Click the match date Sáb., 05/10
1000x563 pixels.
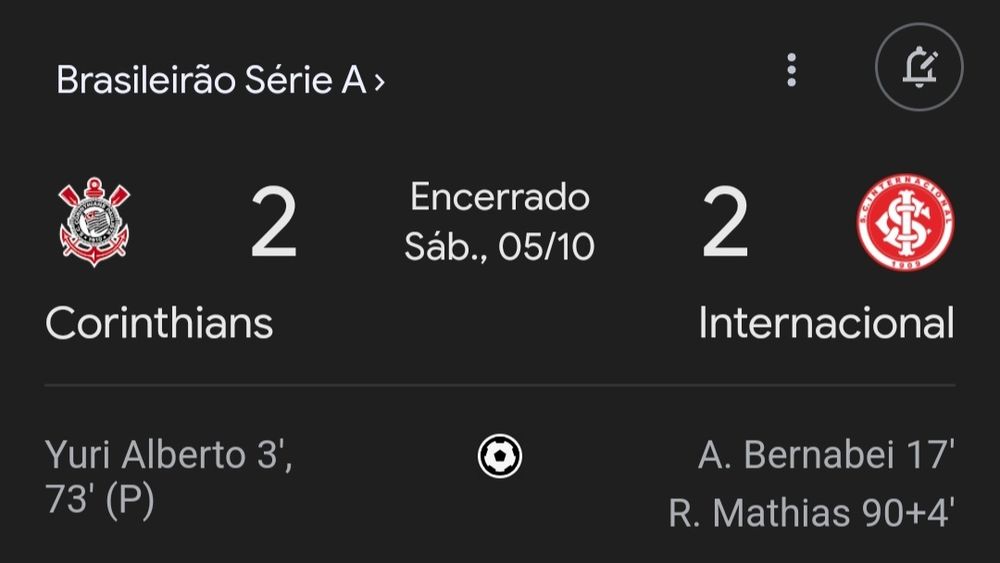click(500, 246)
